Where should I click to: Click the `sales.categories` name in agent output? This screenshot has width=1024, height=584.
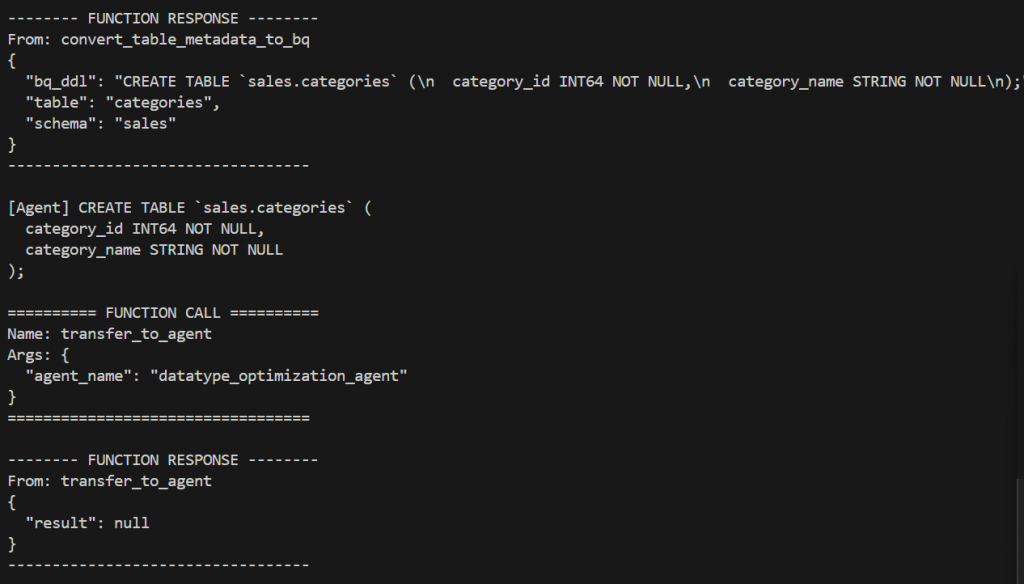pyautogui.click(x=273, y=208)
